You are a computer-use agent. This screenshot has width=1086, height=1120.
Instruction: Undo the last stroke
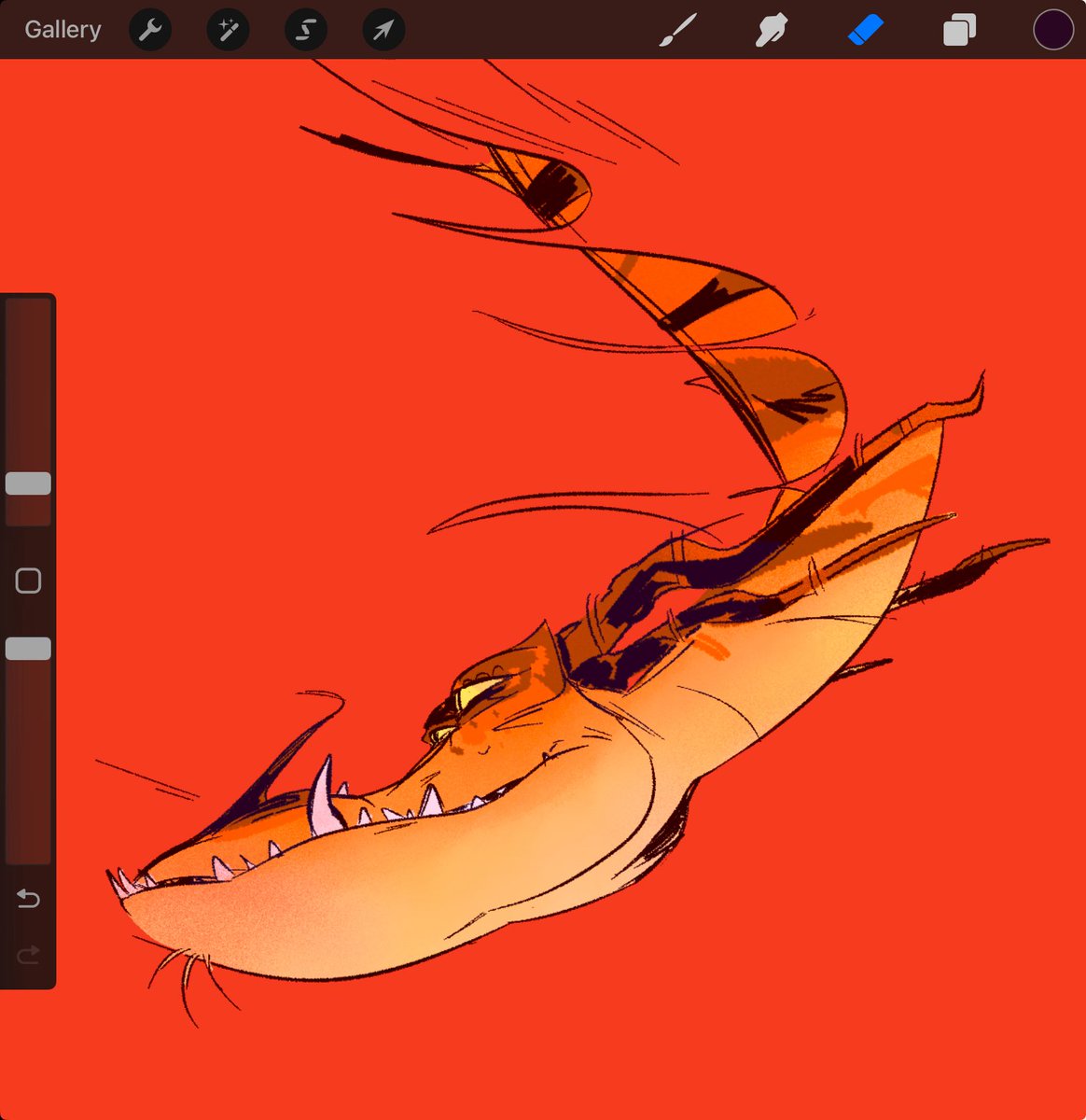tap(28, 899)
